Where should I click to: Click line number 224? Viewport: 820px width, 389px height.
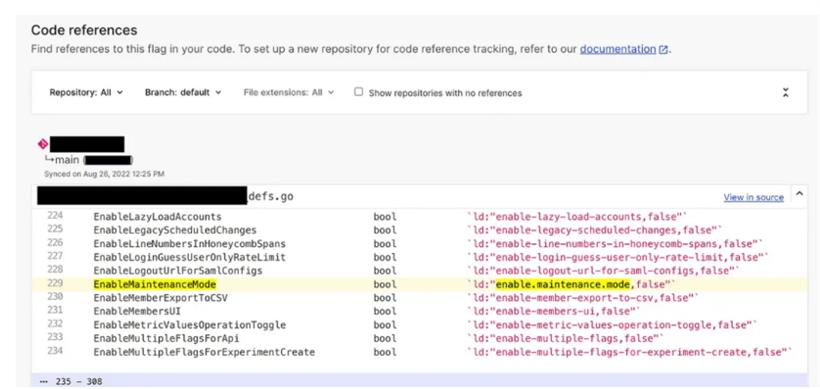55,216
